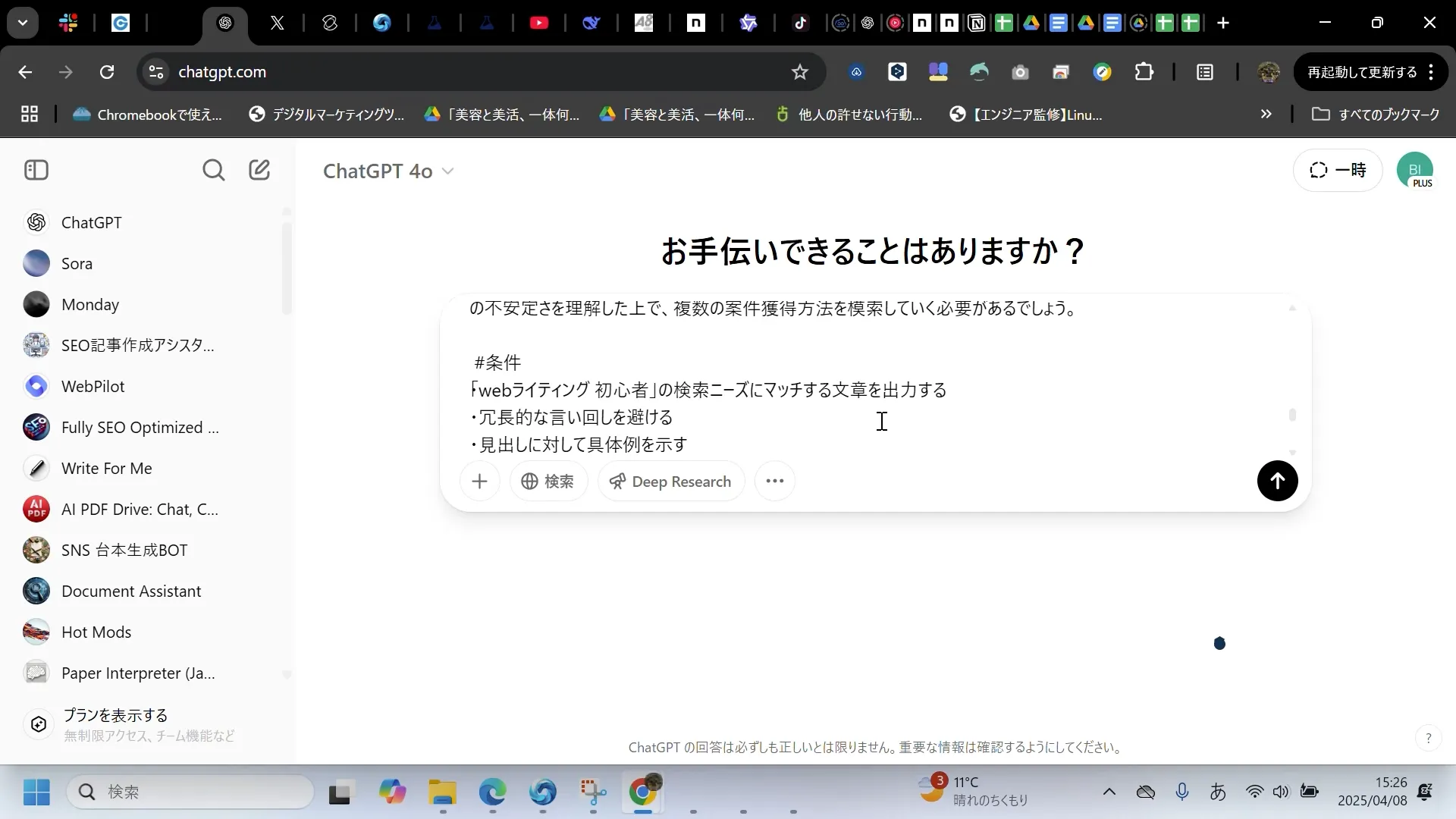Bookmark the page with the star icon
1456x819 pixels.
coord(800,72)
